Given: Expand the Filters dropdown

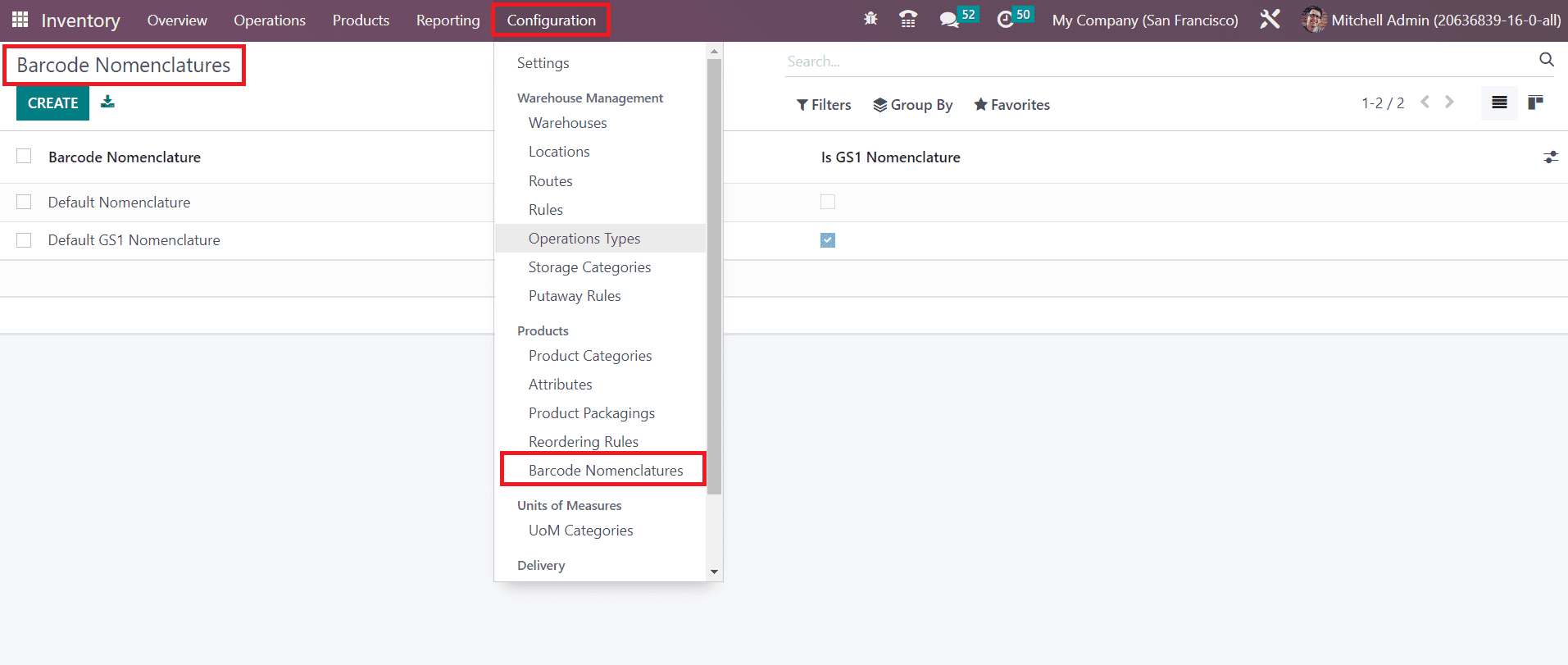Looking at the screenshot, I should pos(824,105).
